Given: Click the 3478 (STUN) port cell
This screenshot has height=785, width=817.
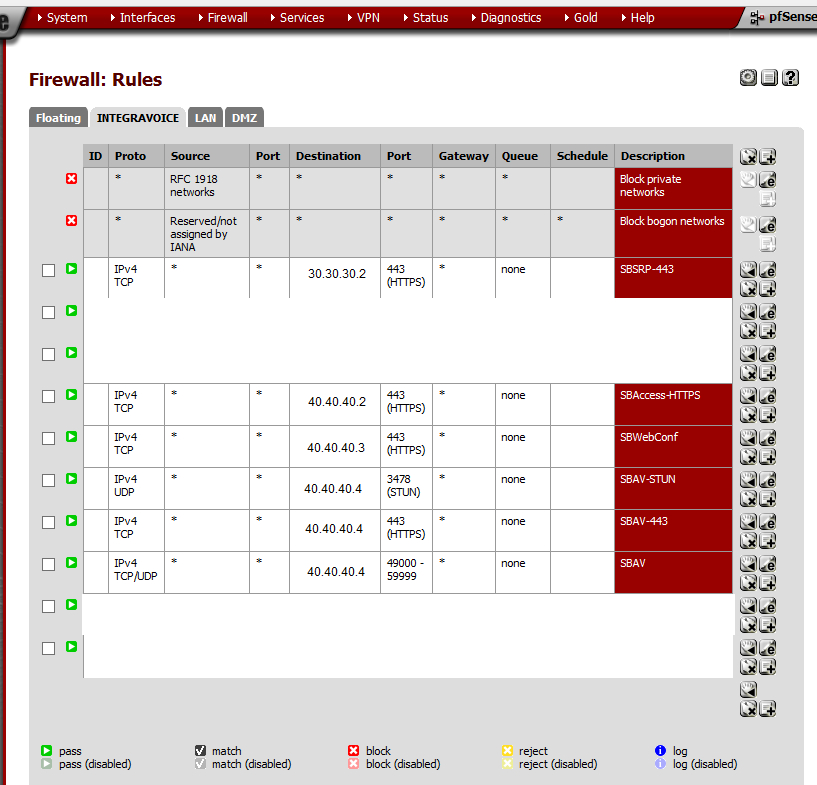Looking at the screenshot, I should pyautogui.click(x=406, y=489).
